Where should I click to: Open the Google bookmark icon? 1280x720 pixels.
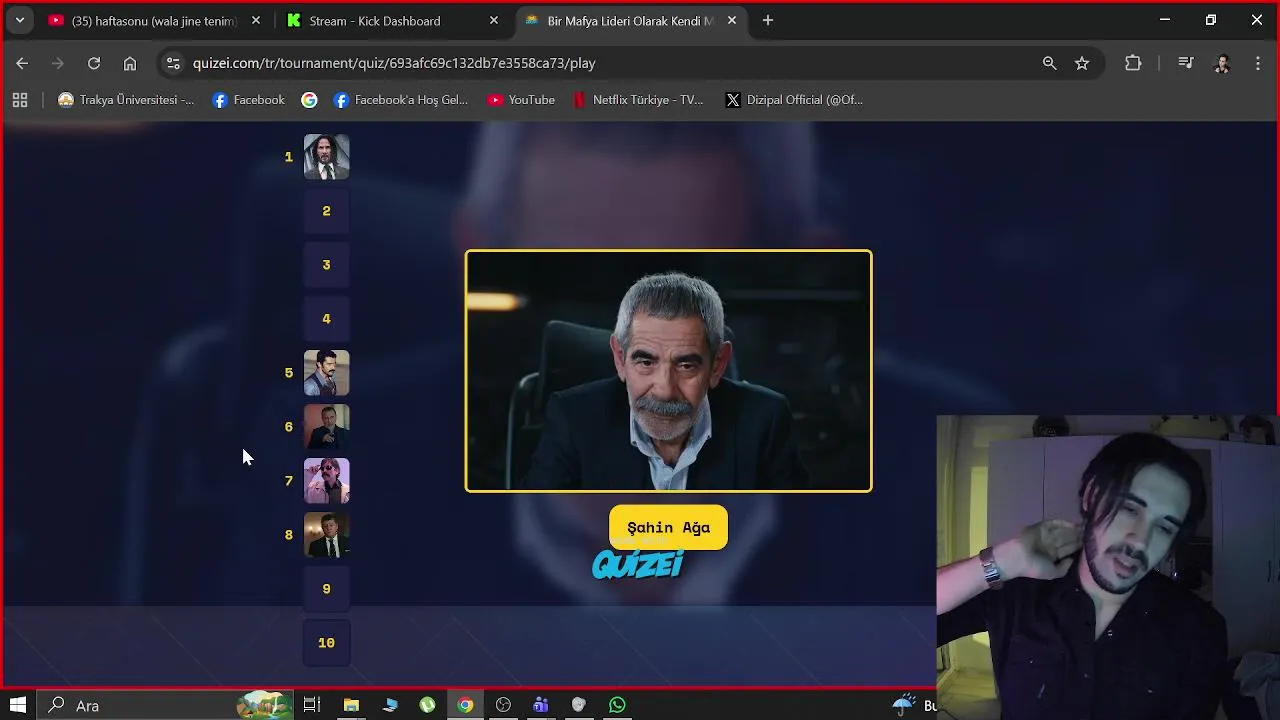310,100
